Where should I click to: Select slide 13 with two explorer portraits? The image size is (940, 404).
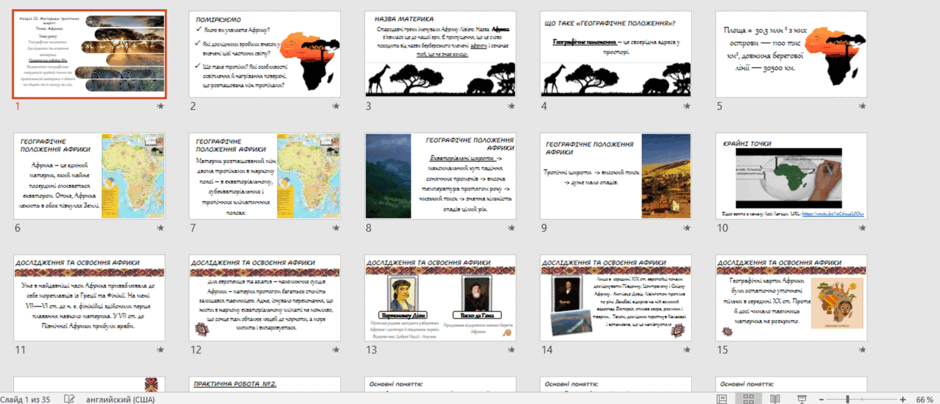[x=440, y=299]
